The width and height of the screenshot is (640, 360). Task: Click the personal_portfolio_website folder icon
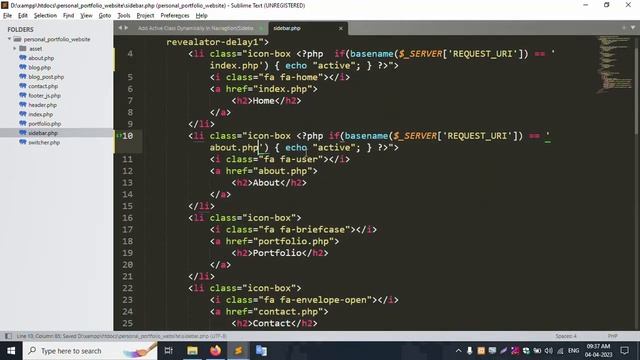(x=17, y=39)
